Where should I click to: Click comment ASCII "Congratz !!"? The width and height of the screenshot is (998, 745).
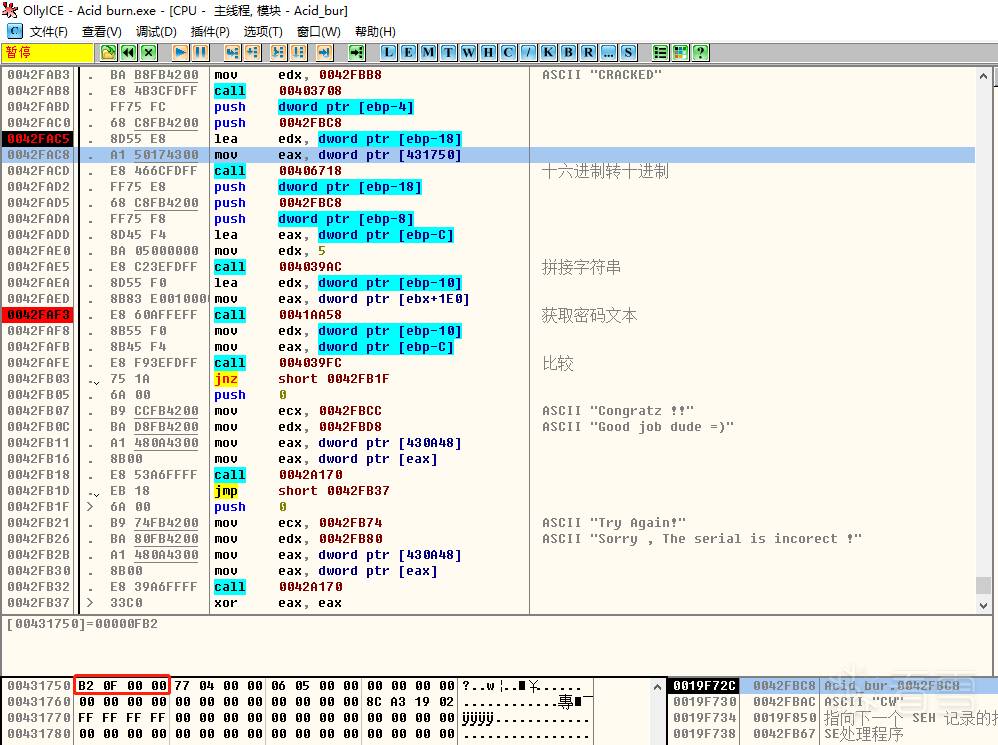click(x=618, y=411)
